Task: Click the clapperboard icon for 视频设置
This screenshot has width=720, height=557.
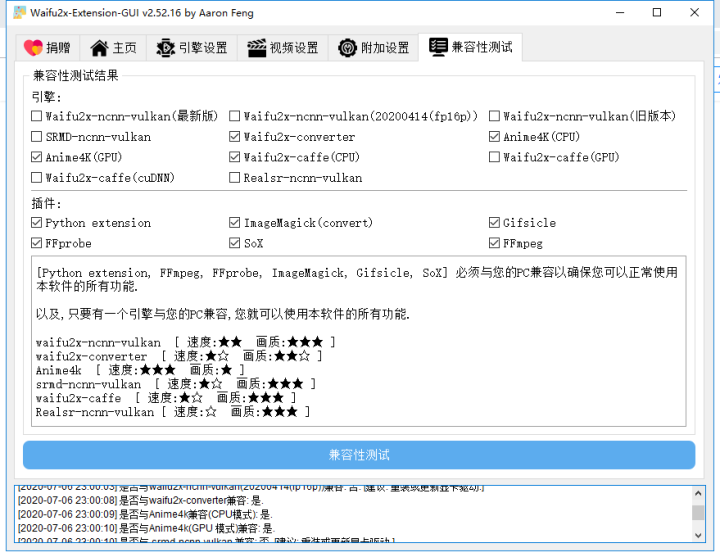Action: [256, 48]
